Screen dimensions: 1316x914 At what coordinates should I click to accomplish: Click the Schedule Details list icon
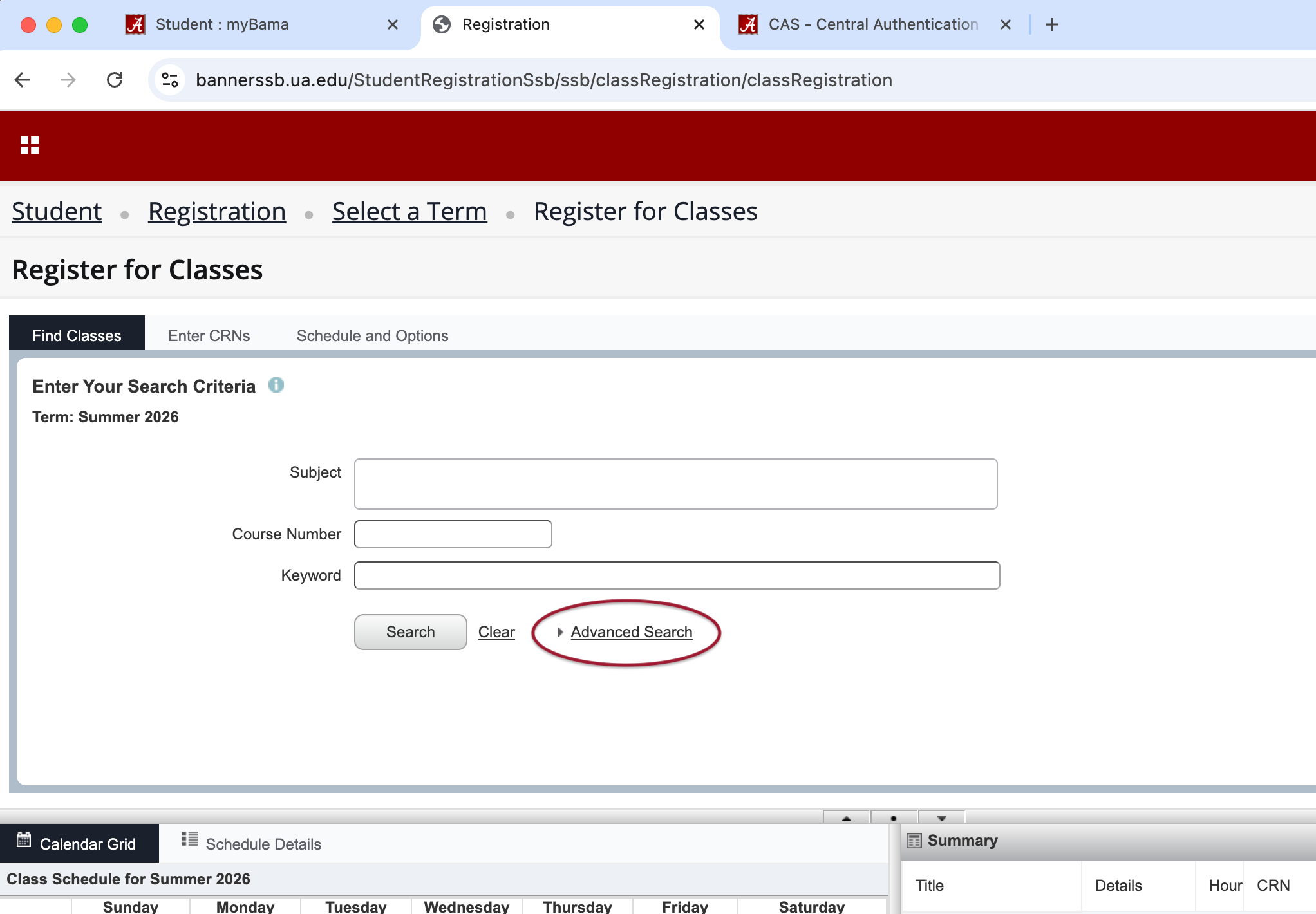(x=190, y=839)
